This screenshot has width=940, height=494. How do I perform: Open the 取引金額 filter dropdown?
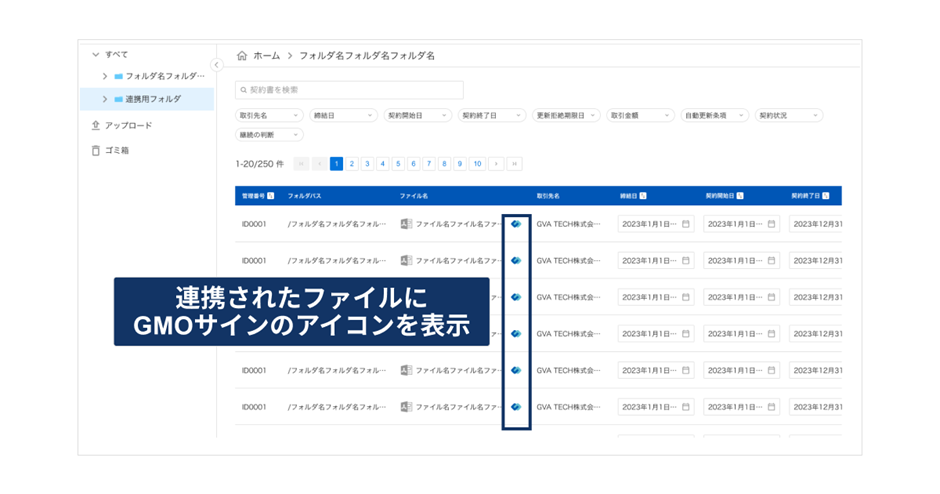tap(641, 116)
